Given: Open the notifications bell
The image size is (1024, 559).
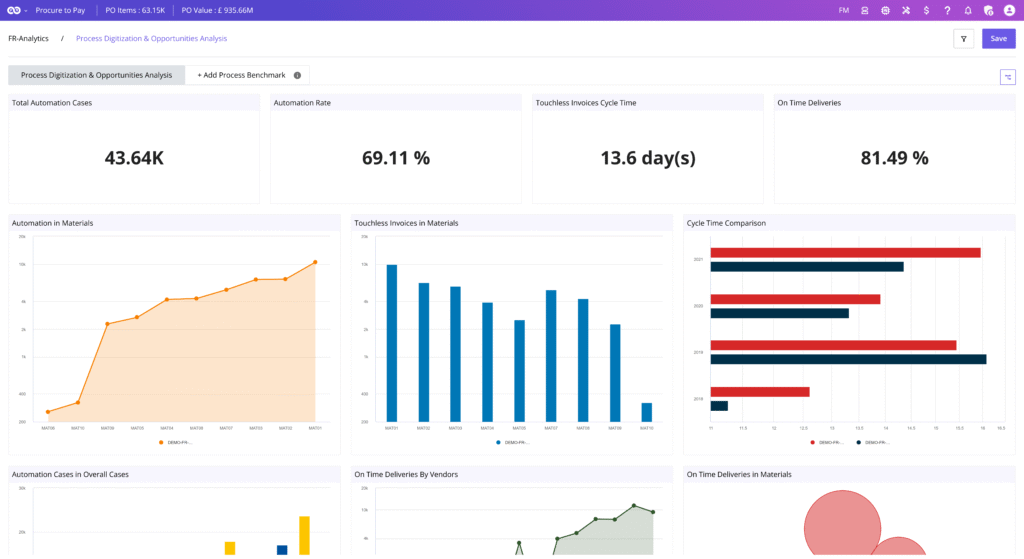Looking at the screenshot, I should tap(967, 10).
